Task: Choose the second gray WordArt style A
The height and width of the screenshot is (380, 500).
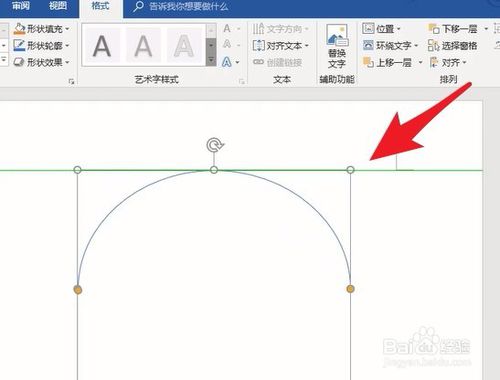Action: (143, 45)
